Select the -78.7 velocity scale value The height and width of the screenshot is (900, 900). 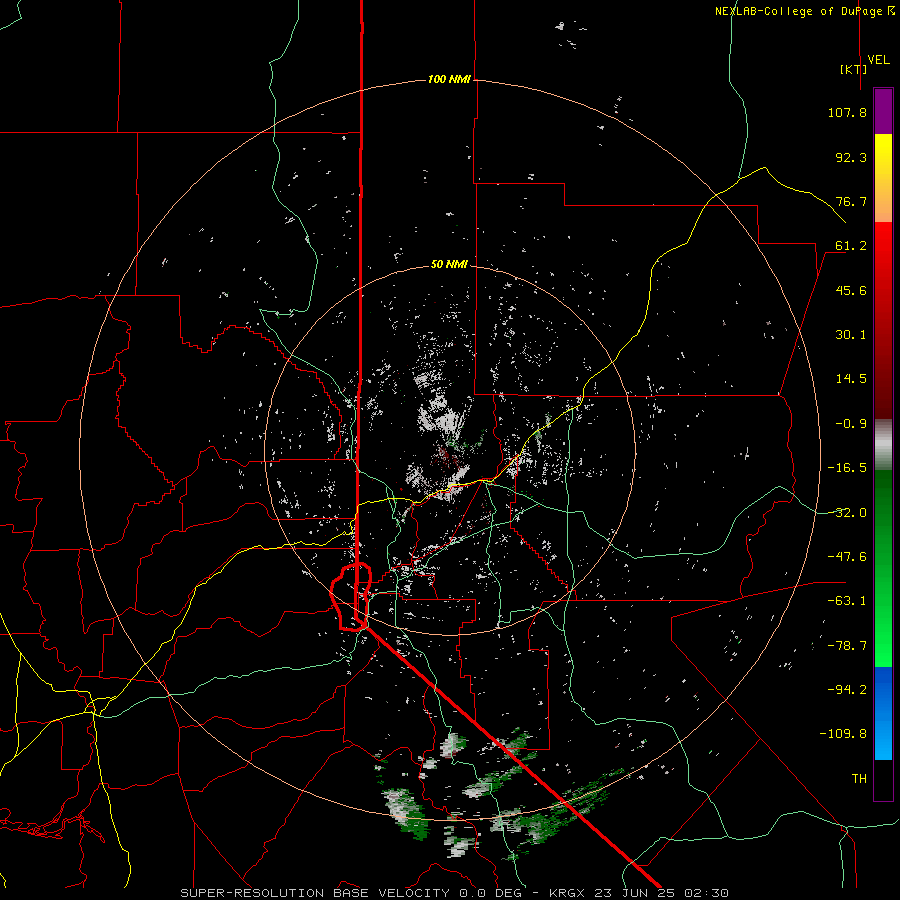click(847, 646)
